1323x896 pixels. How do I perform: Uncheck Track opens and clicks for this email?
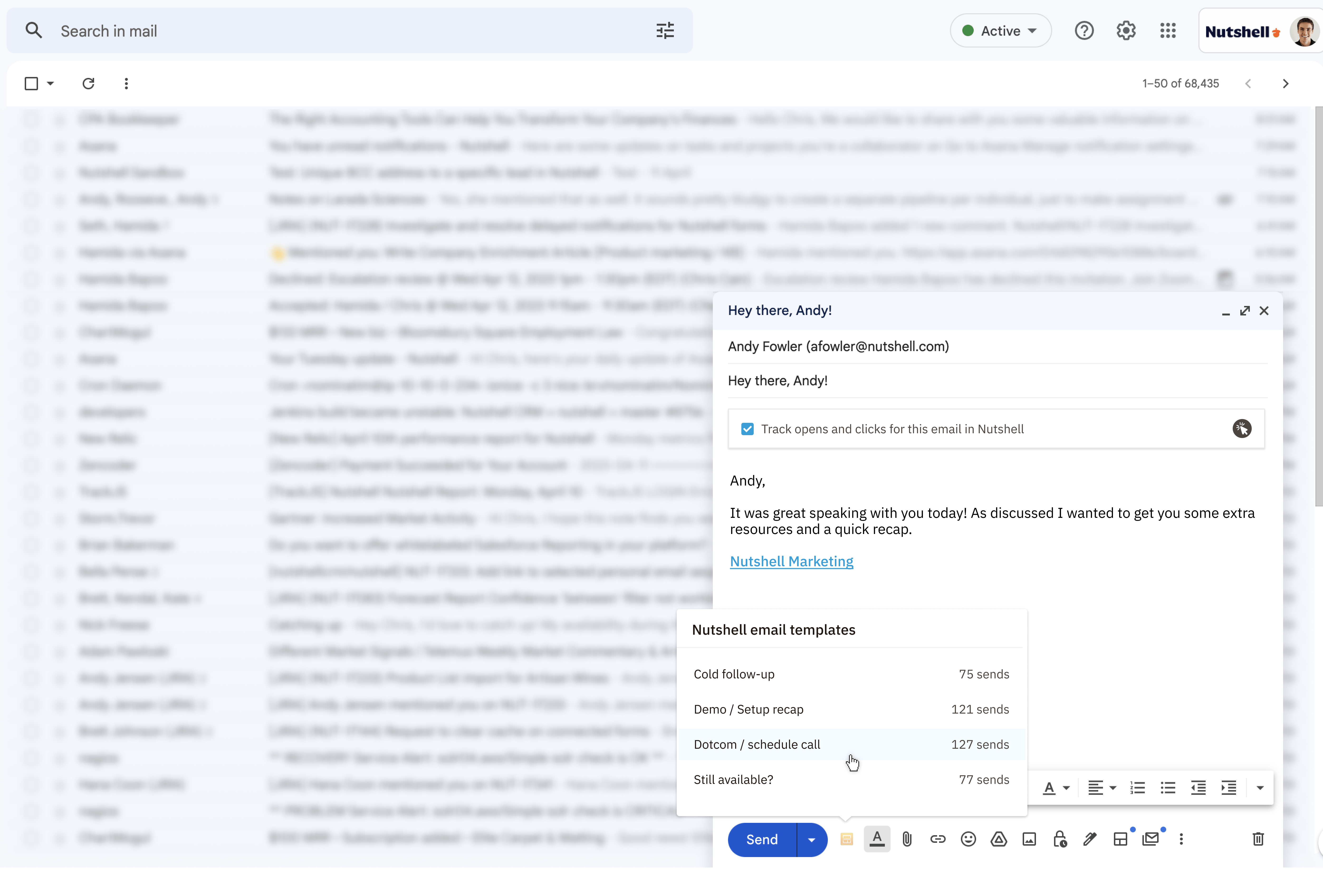point(748,429)
